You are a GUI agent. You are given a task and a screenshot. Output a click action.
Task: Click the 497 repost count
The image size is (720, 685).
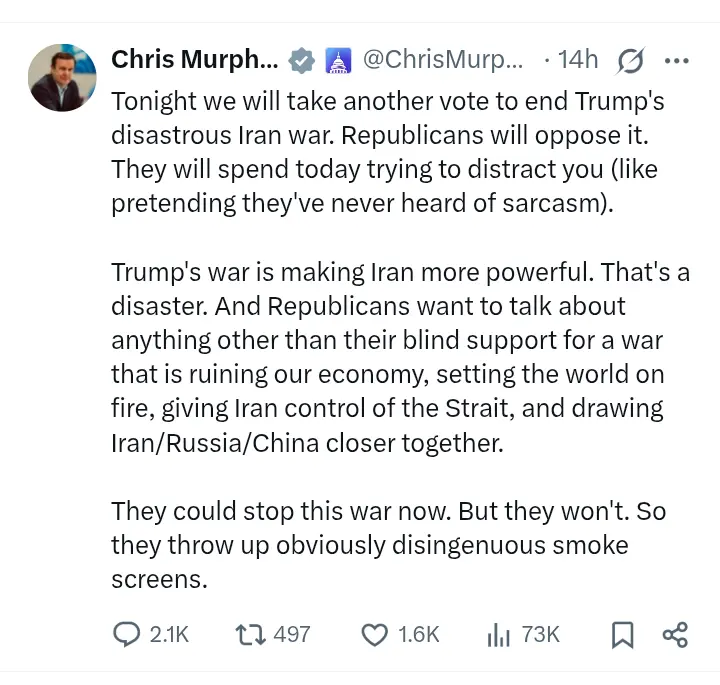(x=292, y=634)
